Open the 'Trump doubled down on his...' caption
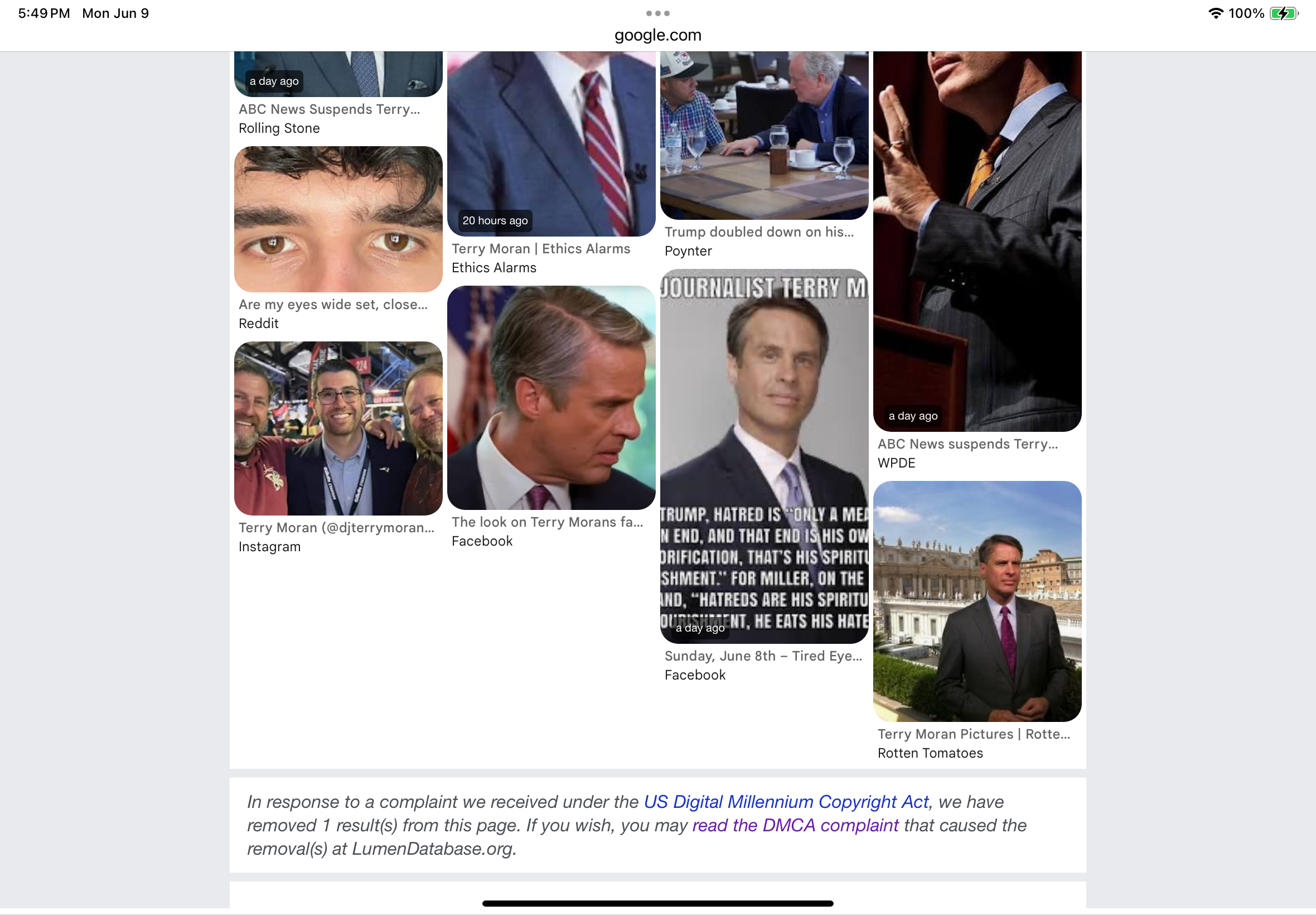 click(x=759, y=232)
